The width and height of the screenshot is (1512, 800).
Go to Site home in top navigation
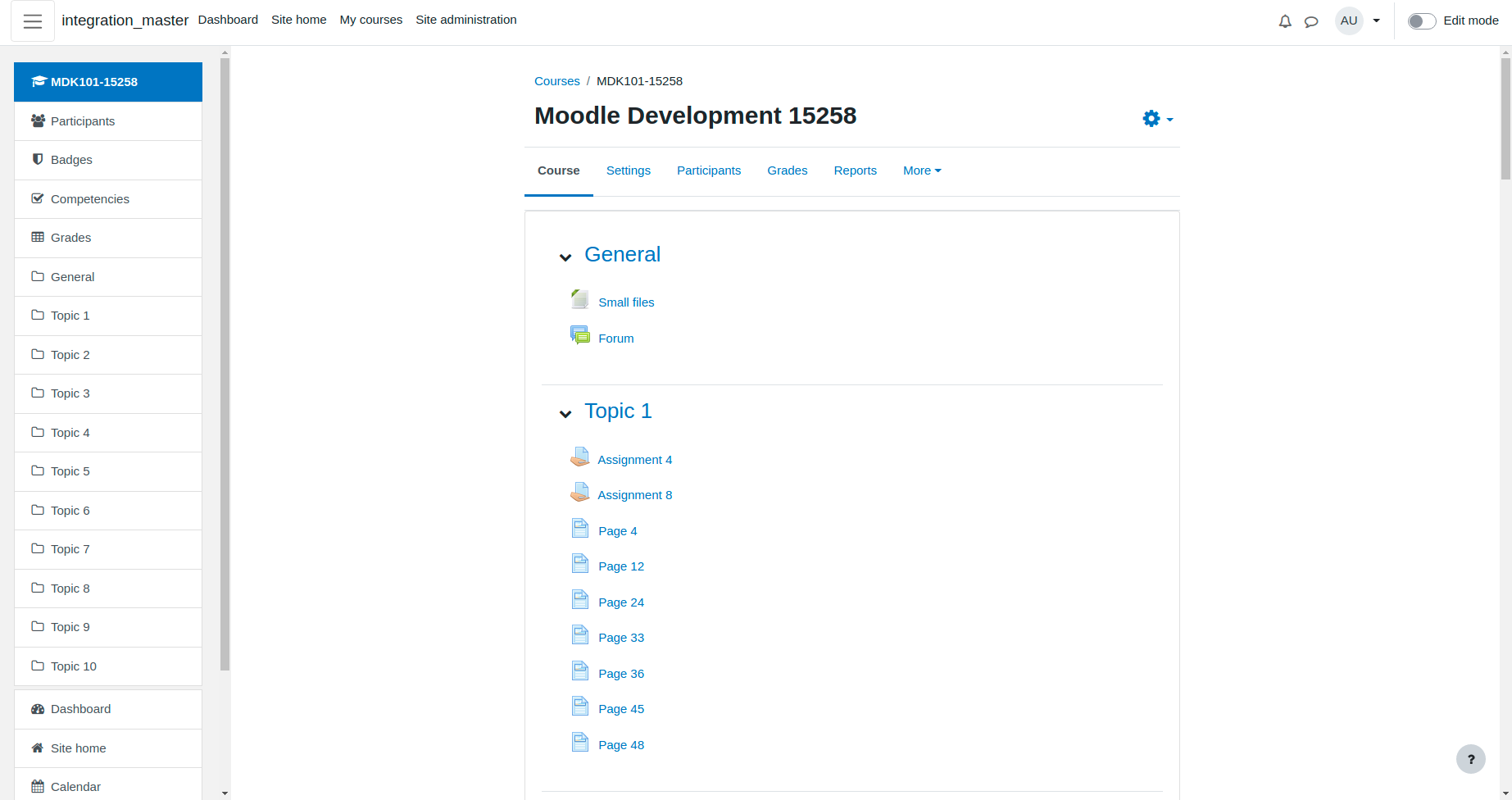(x=299, y=20)
